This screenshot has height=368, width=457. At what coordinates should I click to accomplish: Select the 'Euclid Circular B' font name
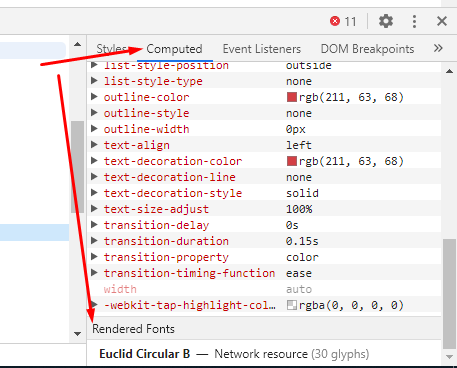coord(145,354)
